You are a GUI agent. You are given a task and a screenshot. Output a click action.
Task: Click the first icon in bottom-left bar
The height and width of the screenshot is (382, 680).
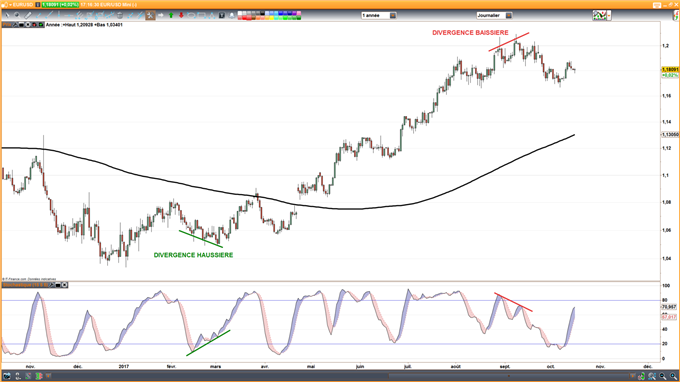[x=7, y=376]
